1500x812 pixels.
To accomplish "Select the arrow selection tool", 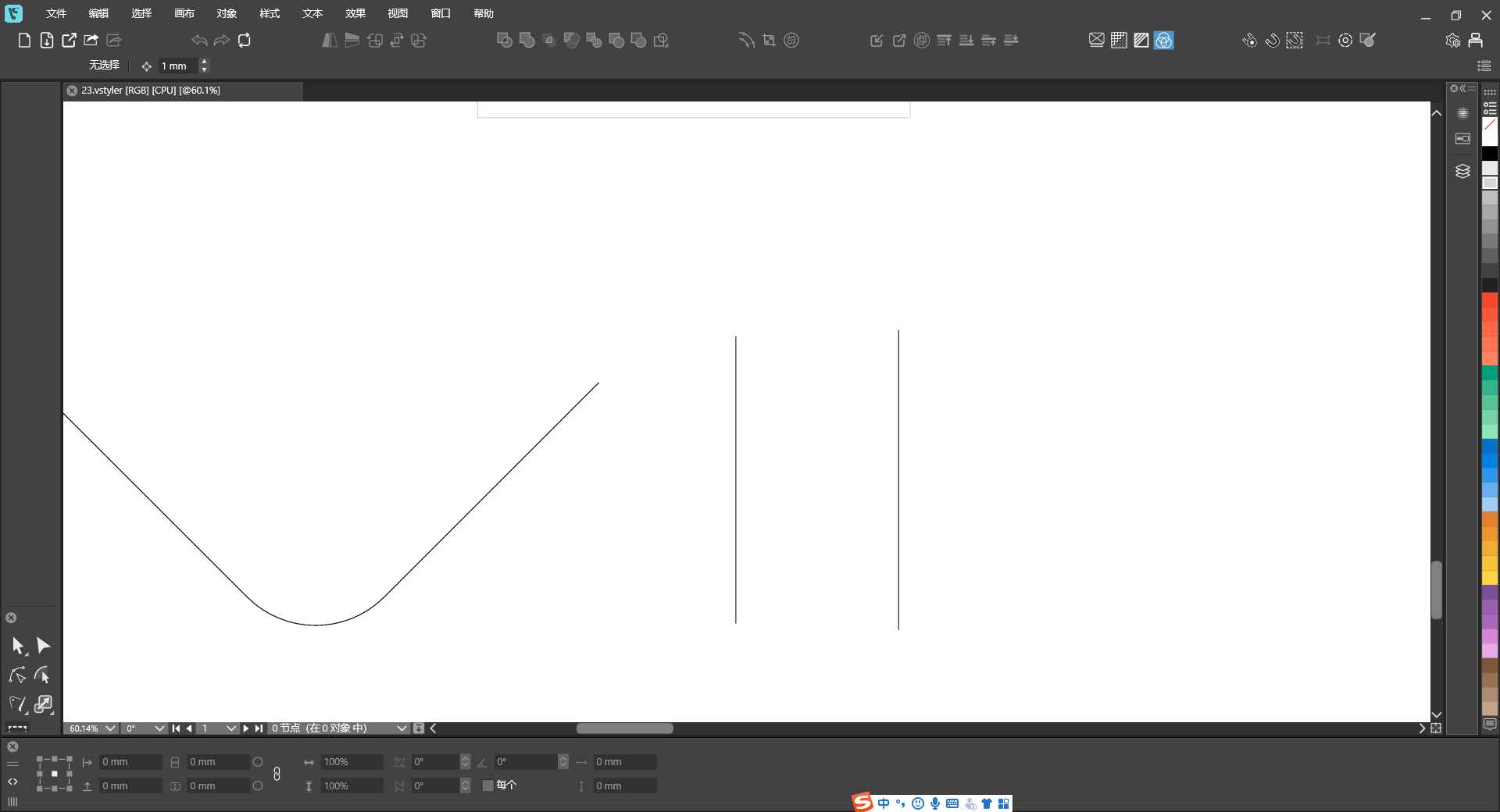I will pos(18,646).
